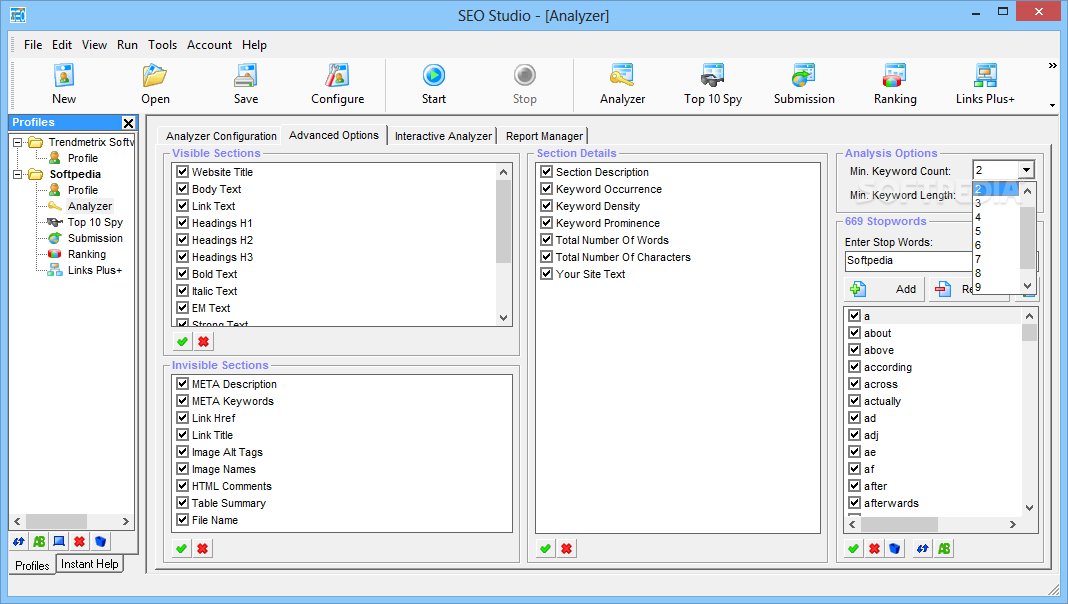Uncheck all Visible Sections with the red X icon
The width and height of the screenshot is (1068, 604).
[x=203, y=342]
